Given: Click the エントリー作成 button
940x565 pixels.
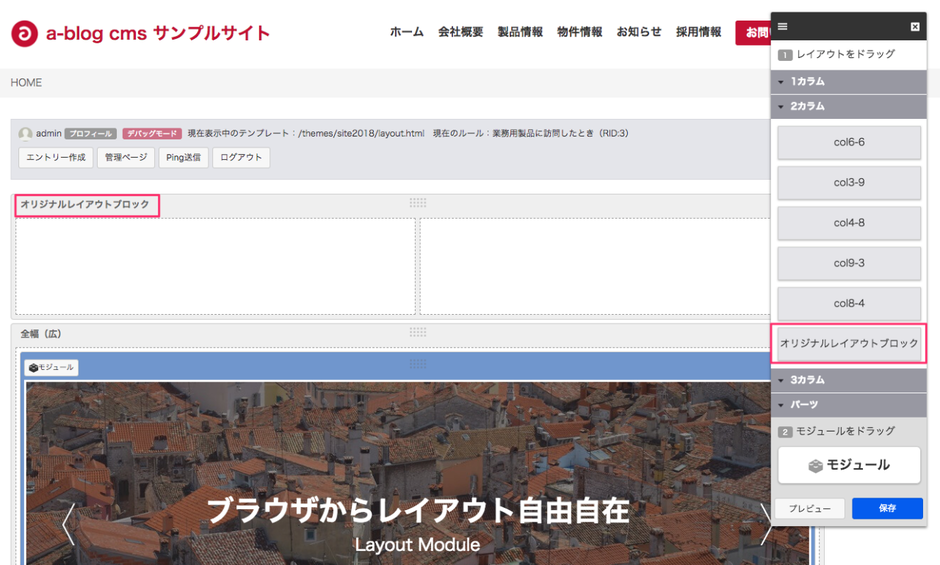Looking at the screenshot, I should tap(56, 157).
